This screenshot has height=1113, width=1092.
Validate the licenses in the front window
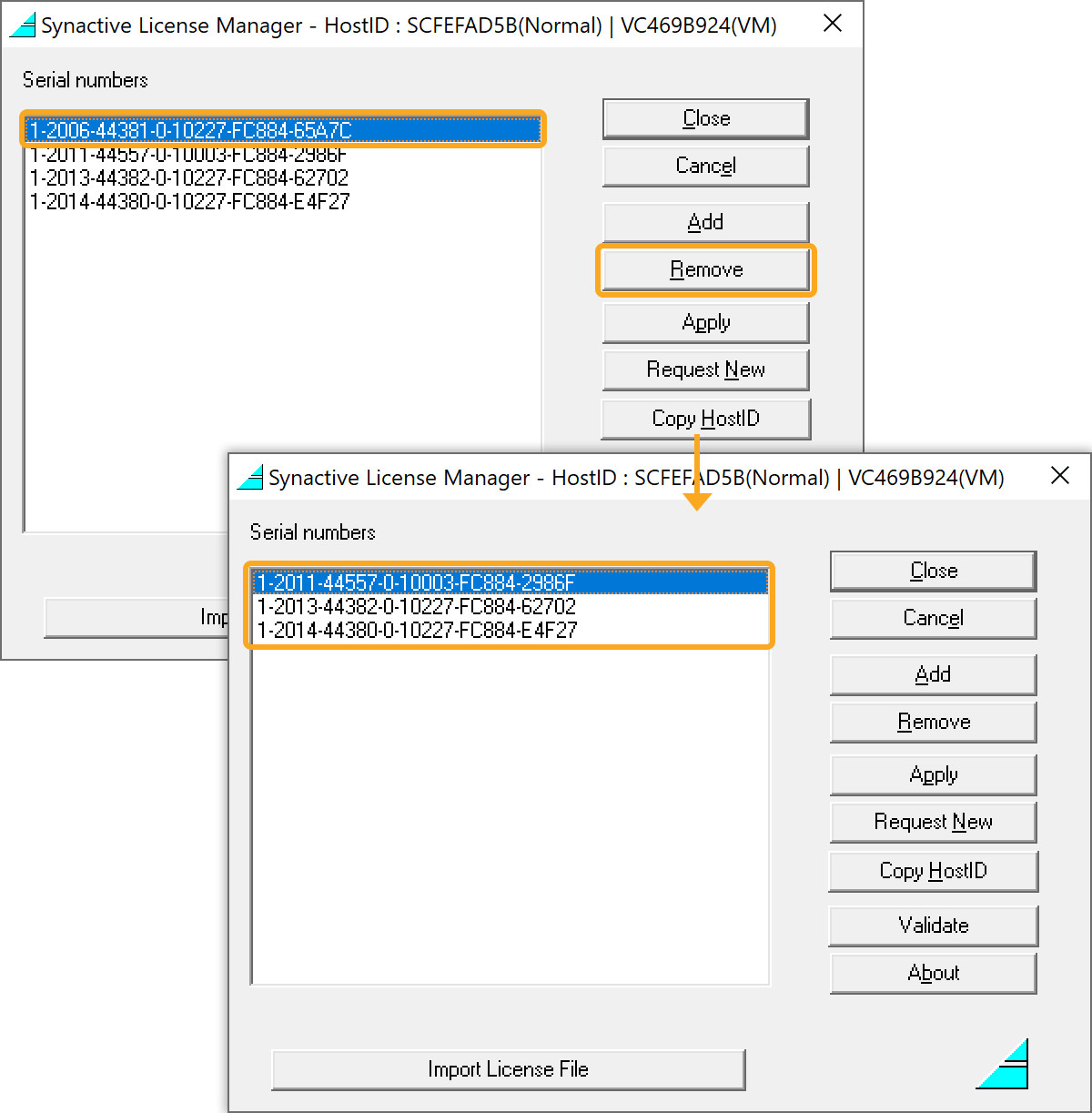[x=934, y=926]
